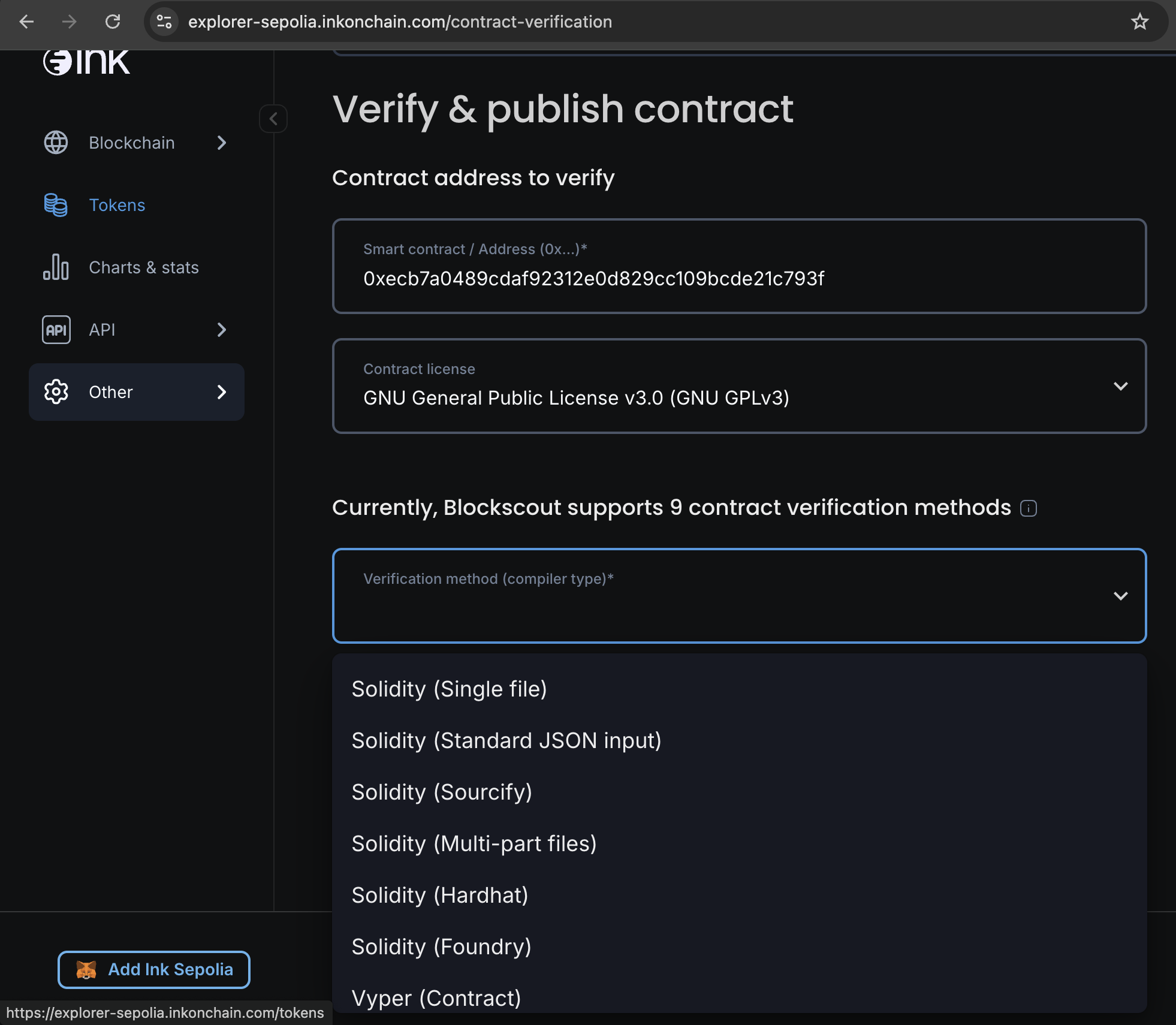This screenshot has width=1176, height=1025.
Task: Bookmark this page with the star icon
Action: pyautogui.click(x=1139, y=22)
